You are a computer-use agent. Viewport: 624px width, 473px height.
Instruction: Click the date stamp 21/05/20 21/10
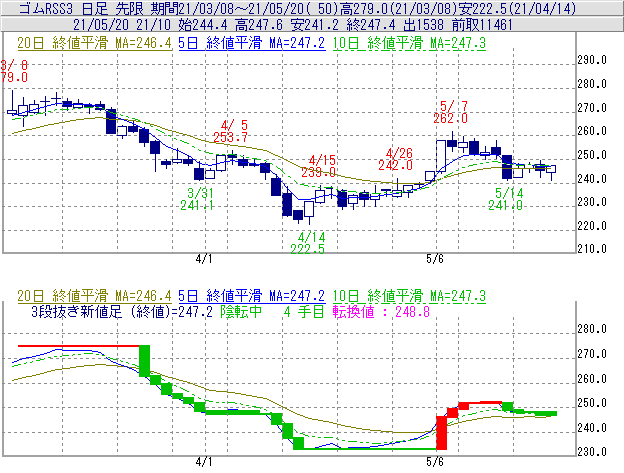click(x=122, y=25)
